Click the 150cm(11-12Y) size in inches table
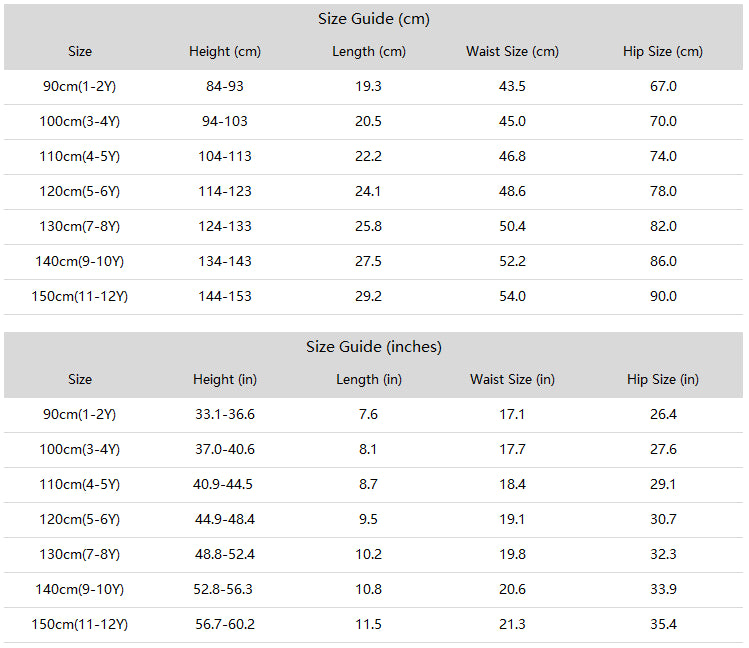Screen dimensions: 749x648 [x=80, y=624]
